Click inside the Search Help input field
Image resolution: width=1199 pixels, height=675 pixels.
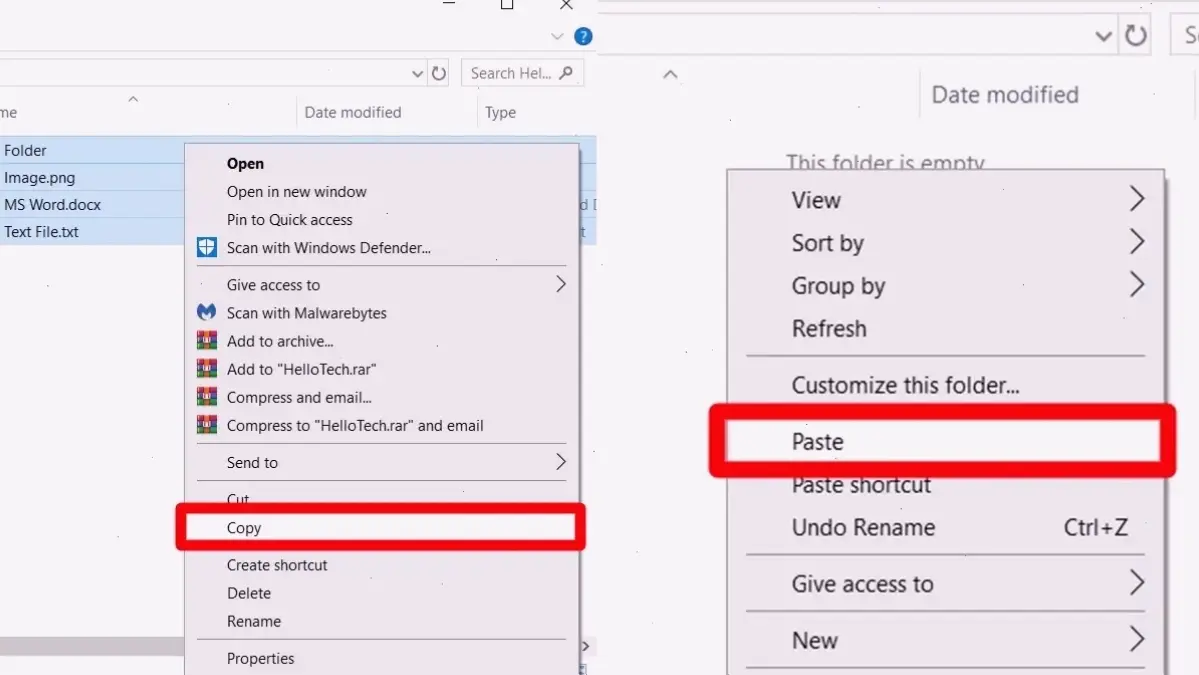(510, 72)
